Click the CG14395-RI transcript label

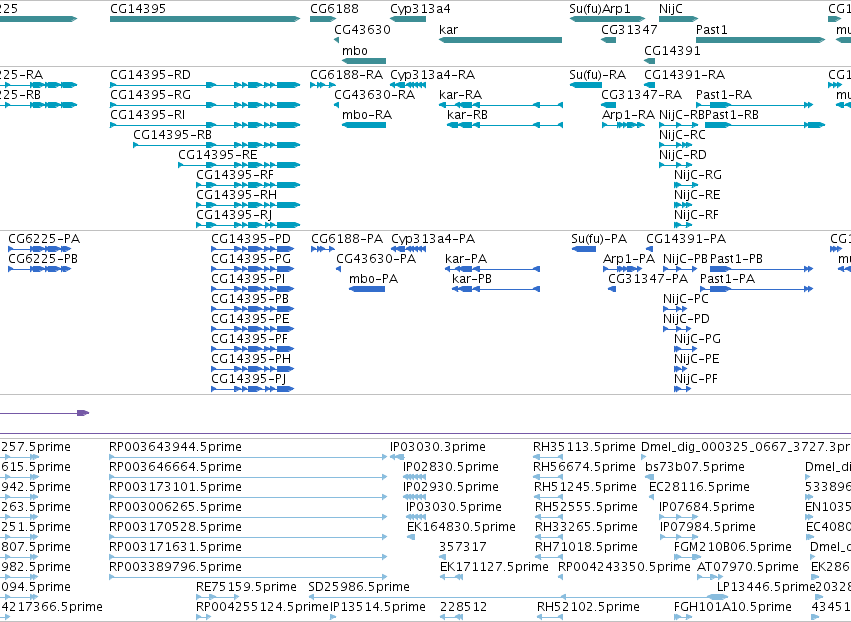(x=148, y=115)
